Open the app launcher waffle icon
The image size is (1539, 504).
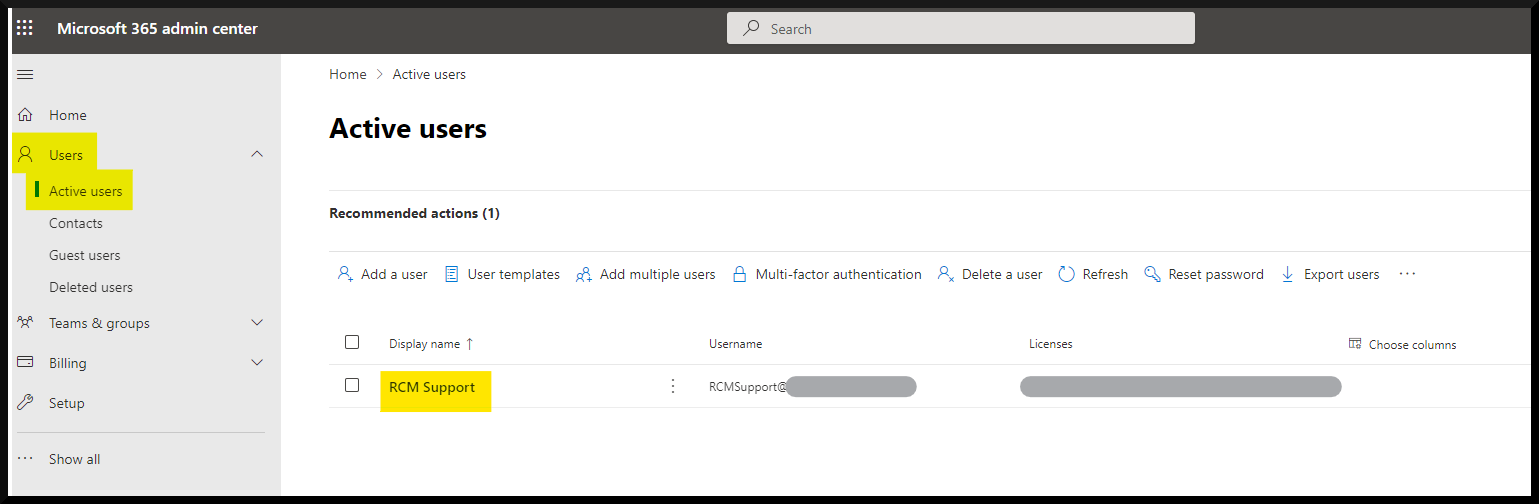pyautogui.click(x=25, y=29)
